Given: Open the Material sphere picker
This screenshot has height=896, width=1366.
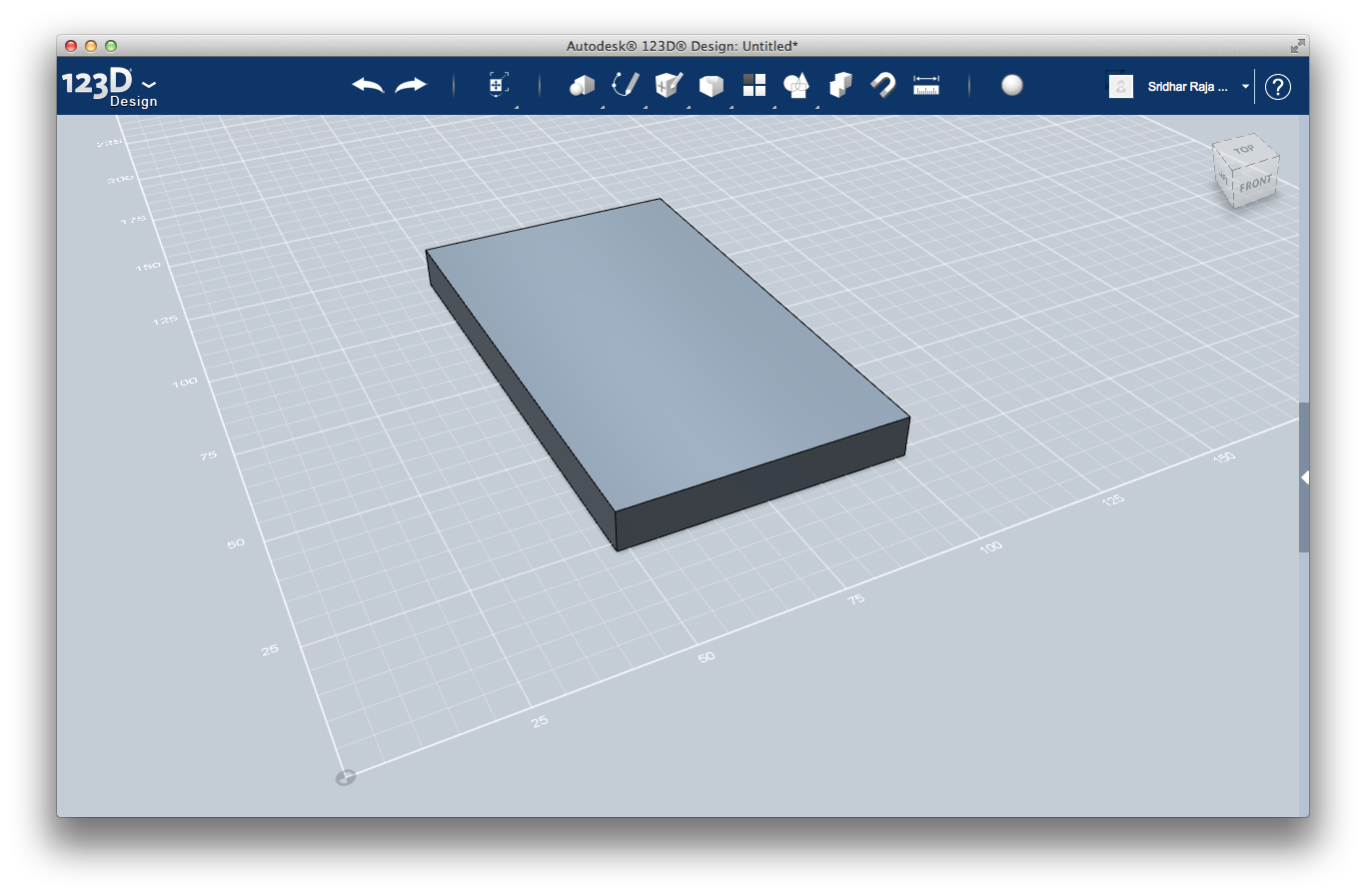Looking at the screenshot, I should point(1012,85).
